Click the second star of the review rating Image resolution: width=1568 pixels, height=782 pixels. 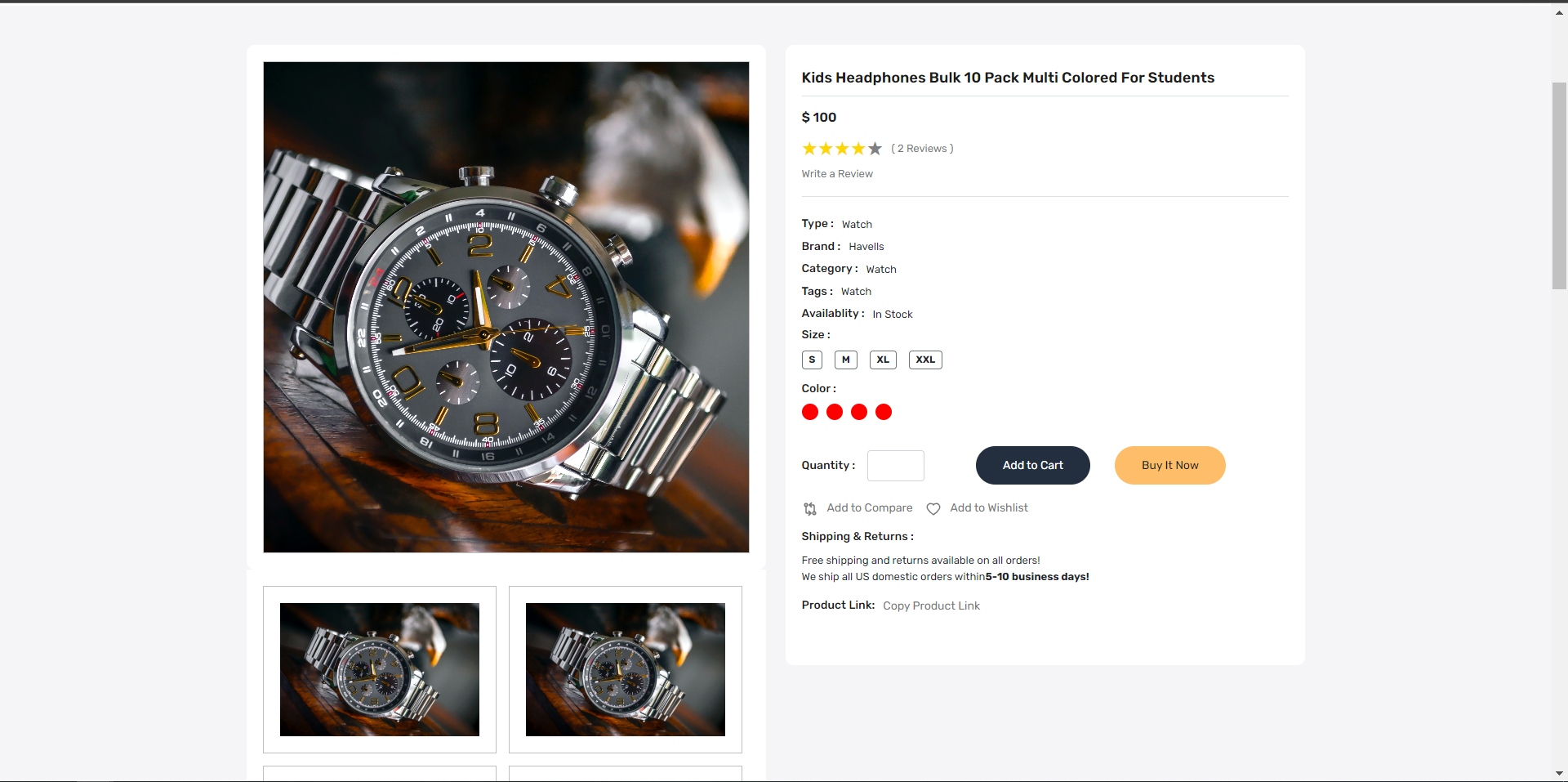825,149
